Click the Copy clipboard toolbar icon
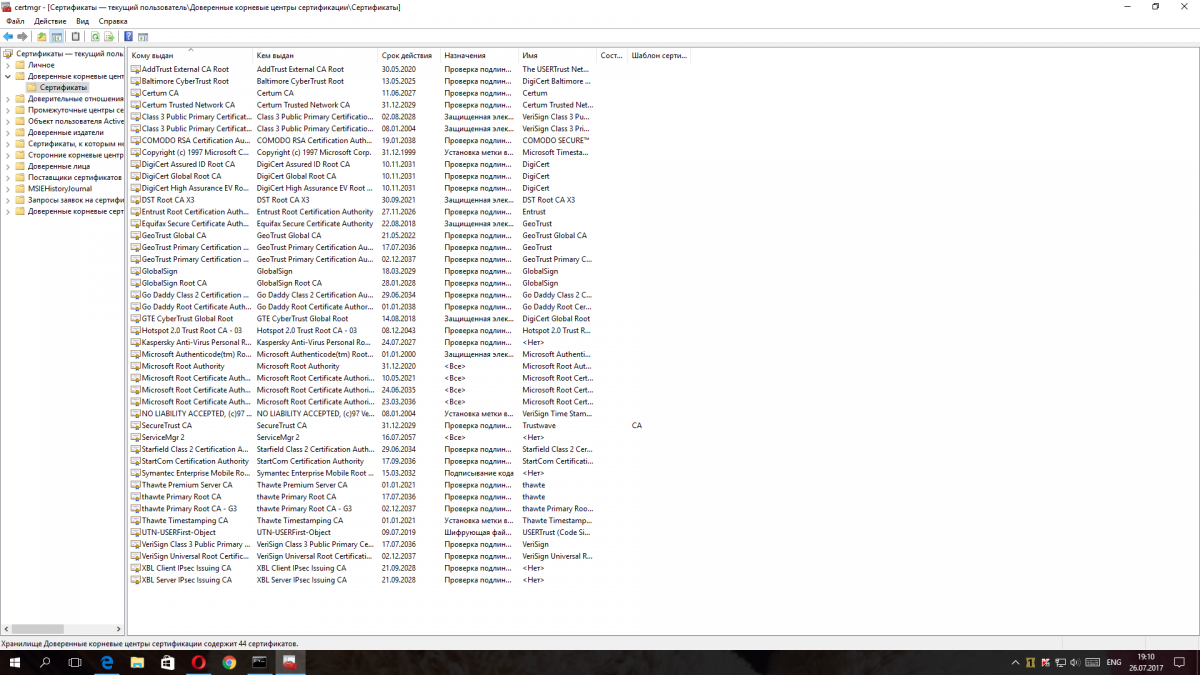 pyautogui.click(x=76, y=37)
